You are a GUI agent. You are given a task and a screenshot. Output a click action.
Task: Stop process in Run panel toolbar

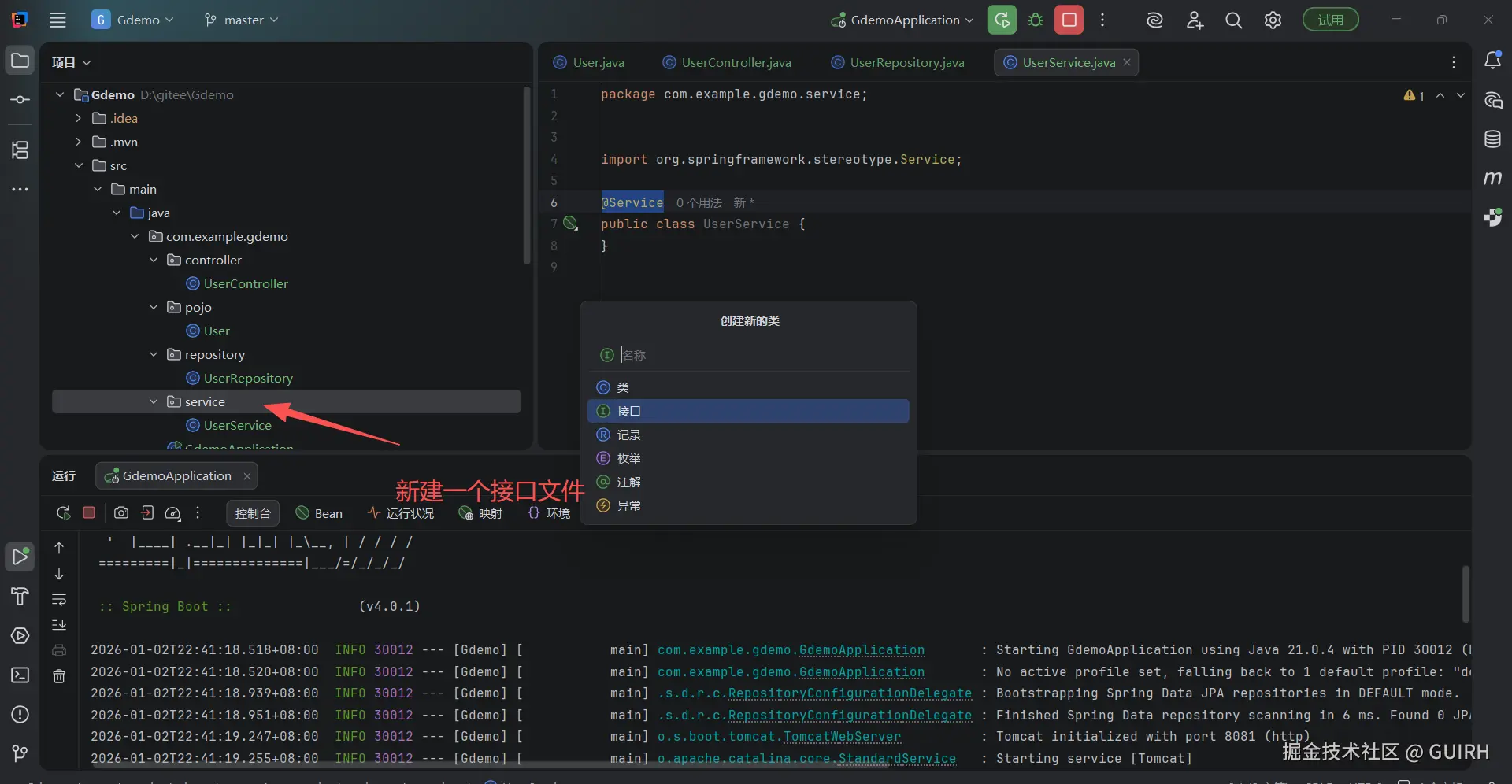89,513
